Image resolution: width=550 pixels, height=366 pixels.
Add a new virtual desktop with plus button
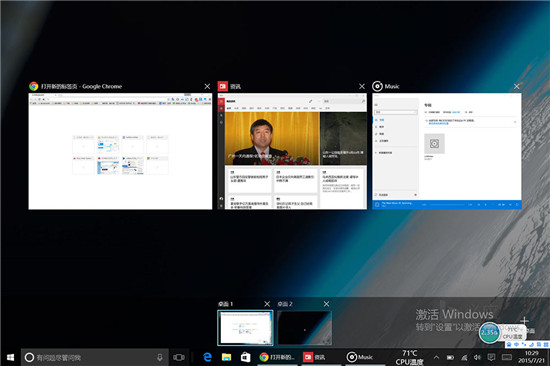tap(524, 321)
